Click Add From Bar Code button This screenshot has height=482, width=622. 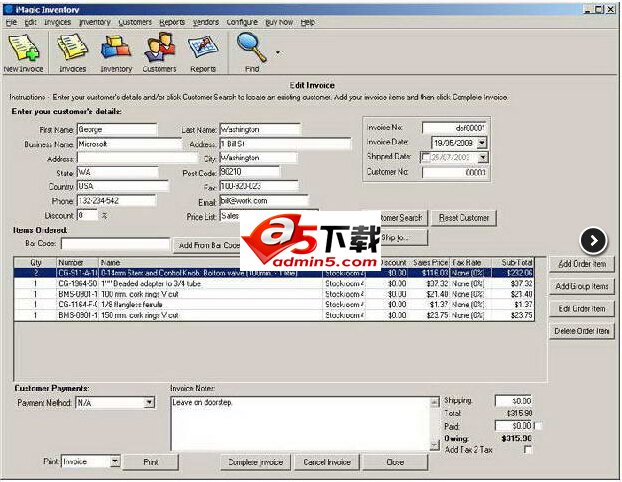[207, 246]
